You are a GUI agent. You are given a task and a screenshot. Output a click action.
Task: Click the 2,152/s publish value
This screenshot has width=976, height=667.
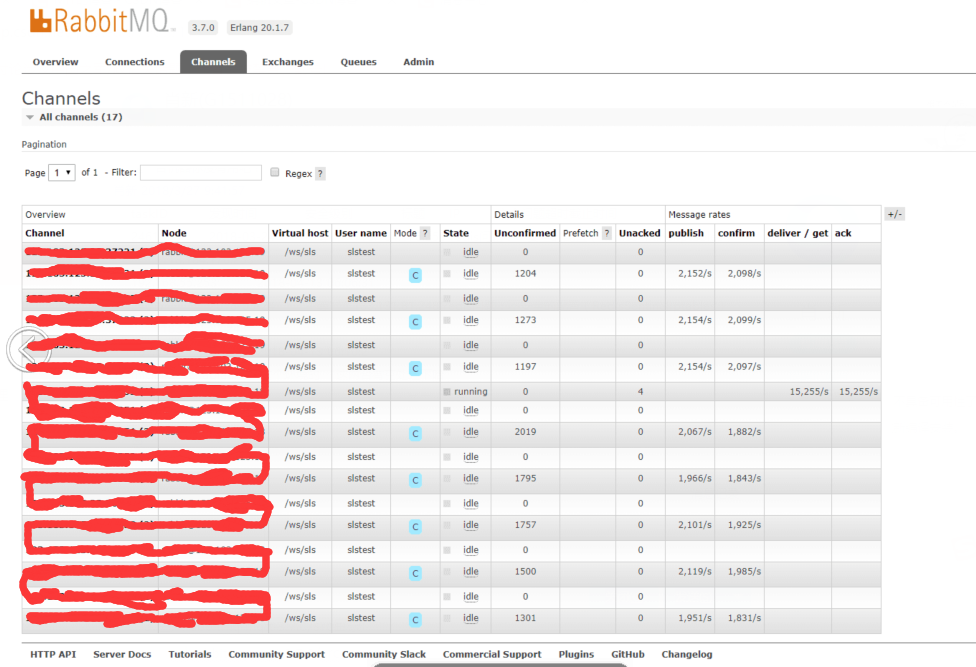[x=695, y=274]
